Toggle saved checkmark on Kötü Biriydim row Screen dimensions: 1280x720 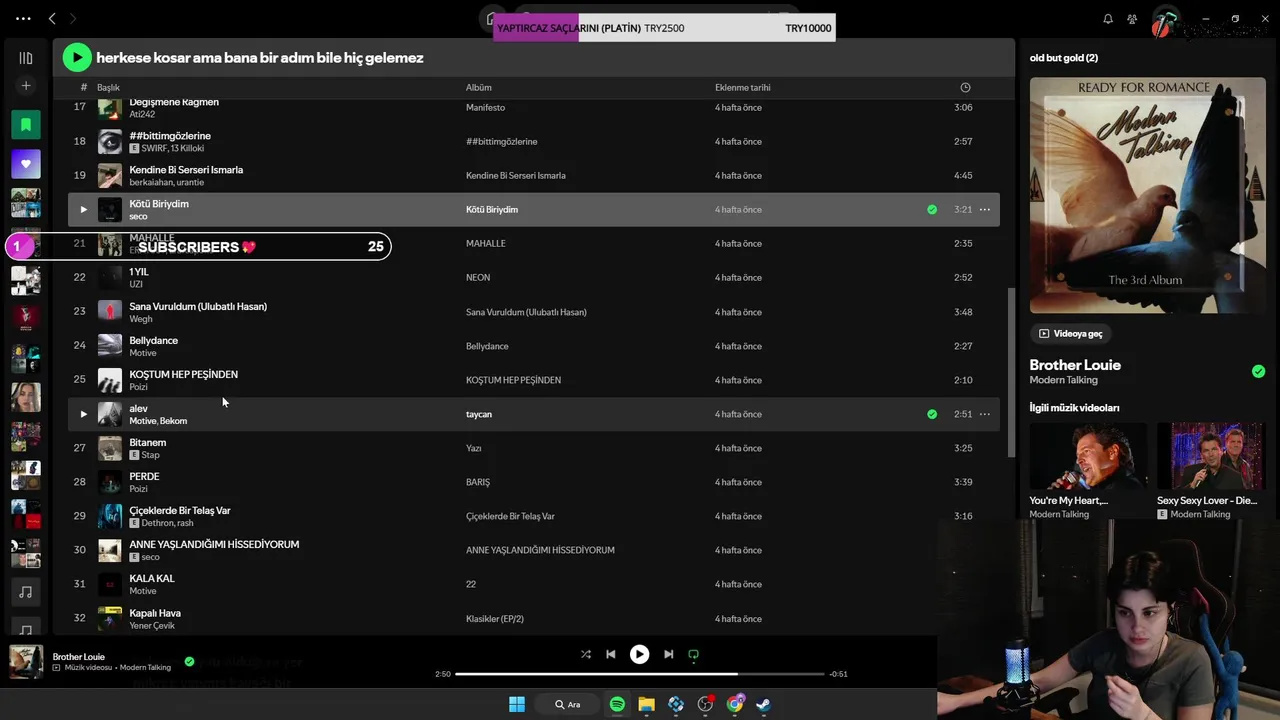932,210
